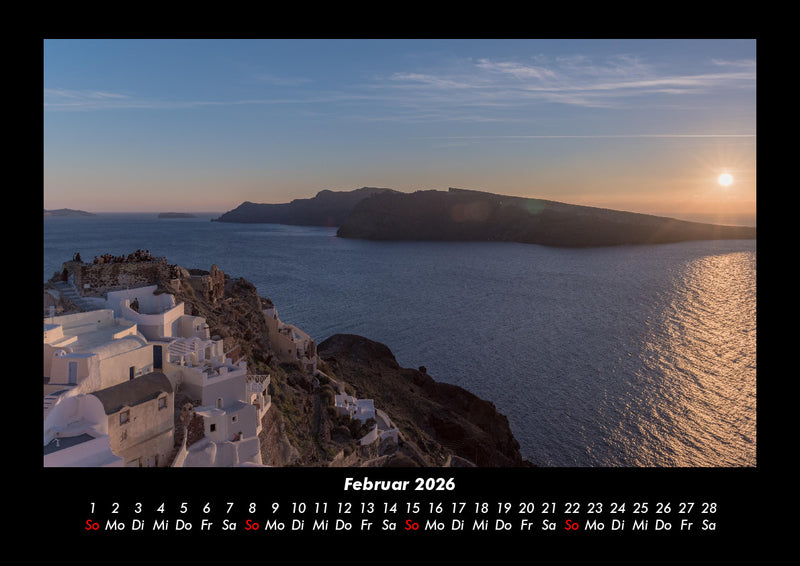The width and height of the screenshot is (800, 566).
Task: Click the red 'So' under day 8
Action: [252, 525]
